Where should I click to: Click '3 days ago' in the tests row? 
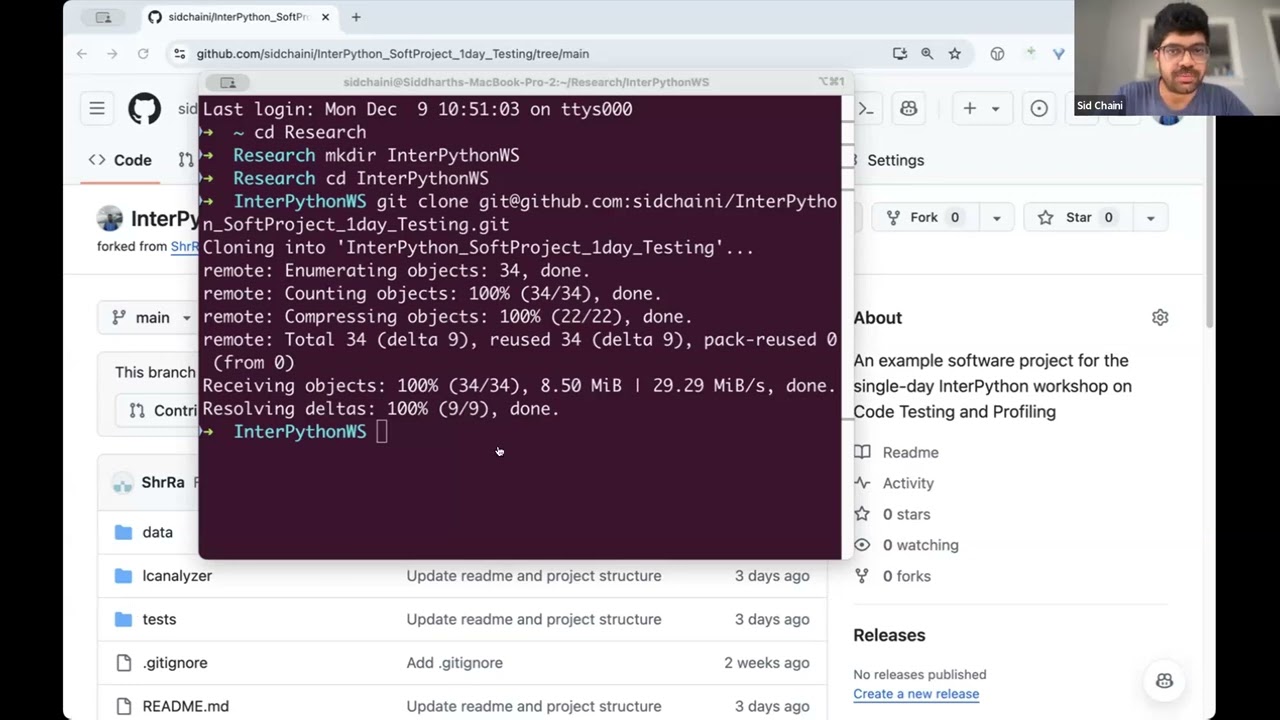point(772,619)
